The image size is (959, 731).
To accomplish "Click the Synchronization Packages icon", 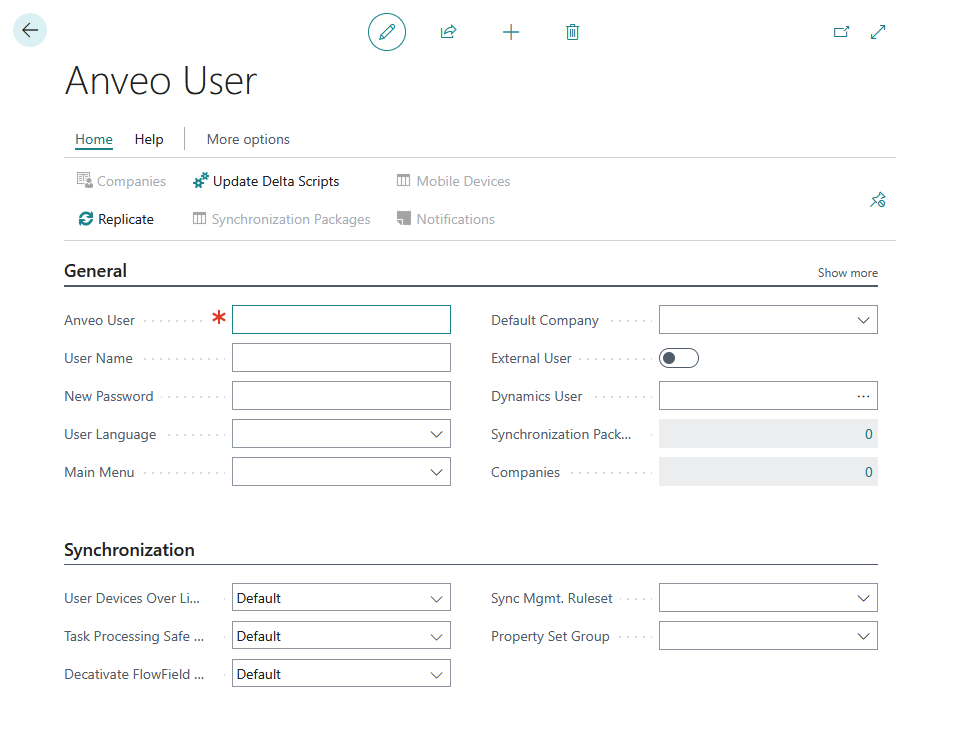I will pos(199,218).
